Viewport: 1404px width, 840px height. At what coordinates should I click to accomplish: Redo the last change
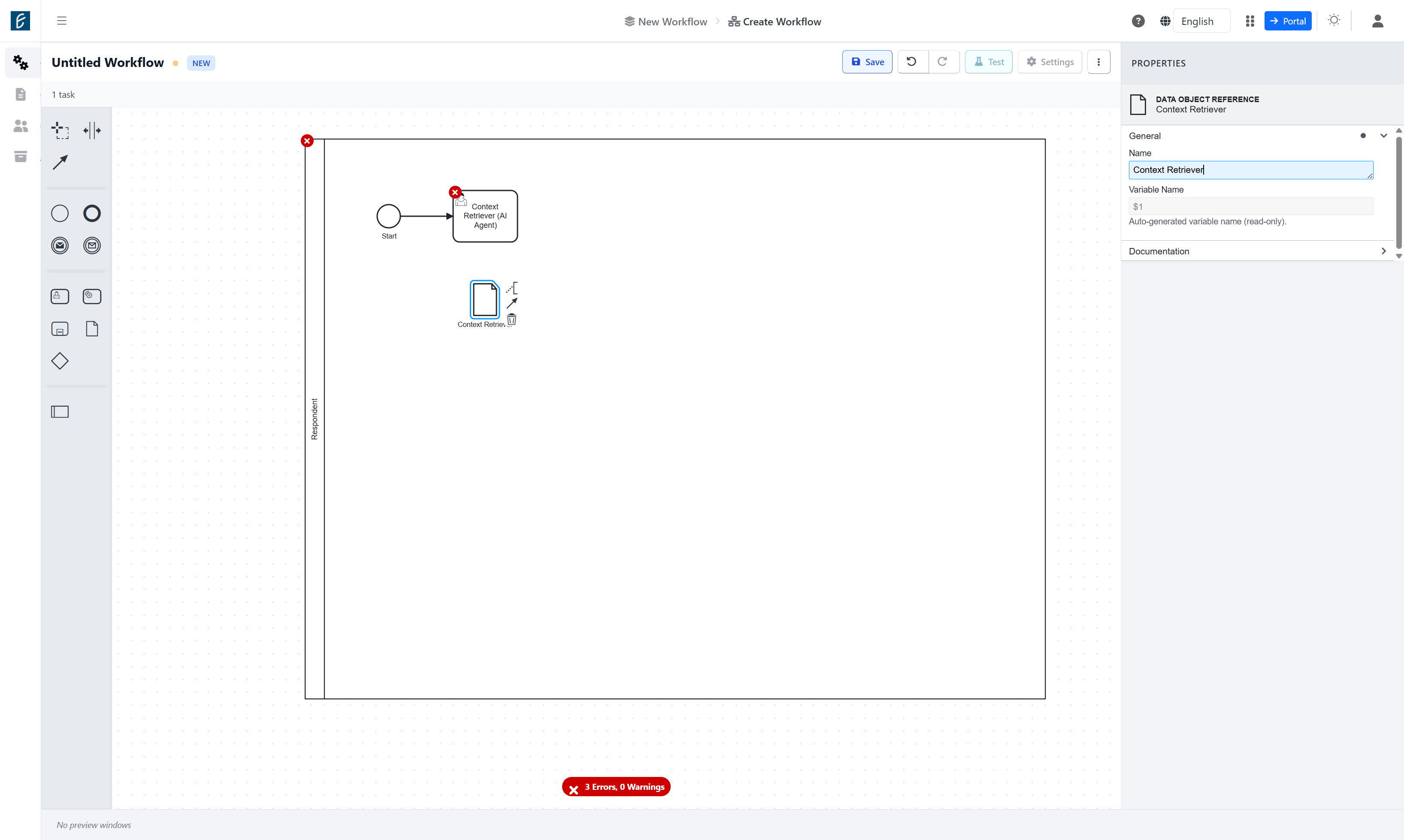tap(943, 62)
